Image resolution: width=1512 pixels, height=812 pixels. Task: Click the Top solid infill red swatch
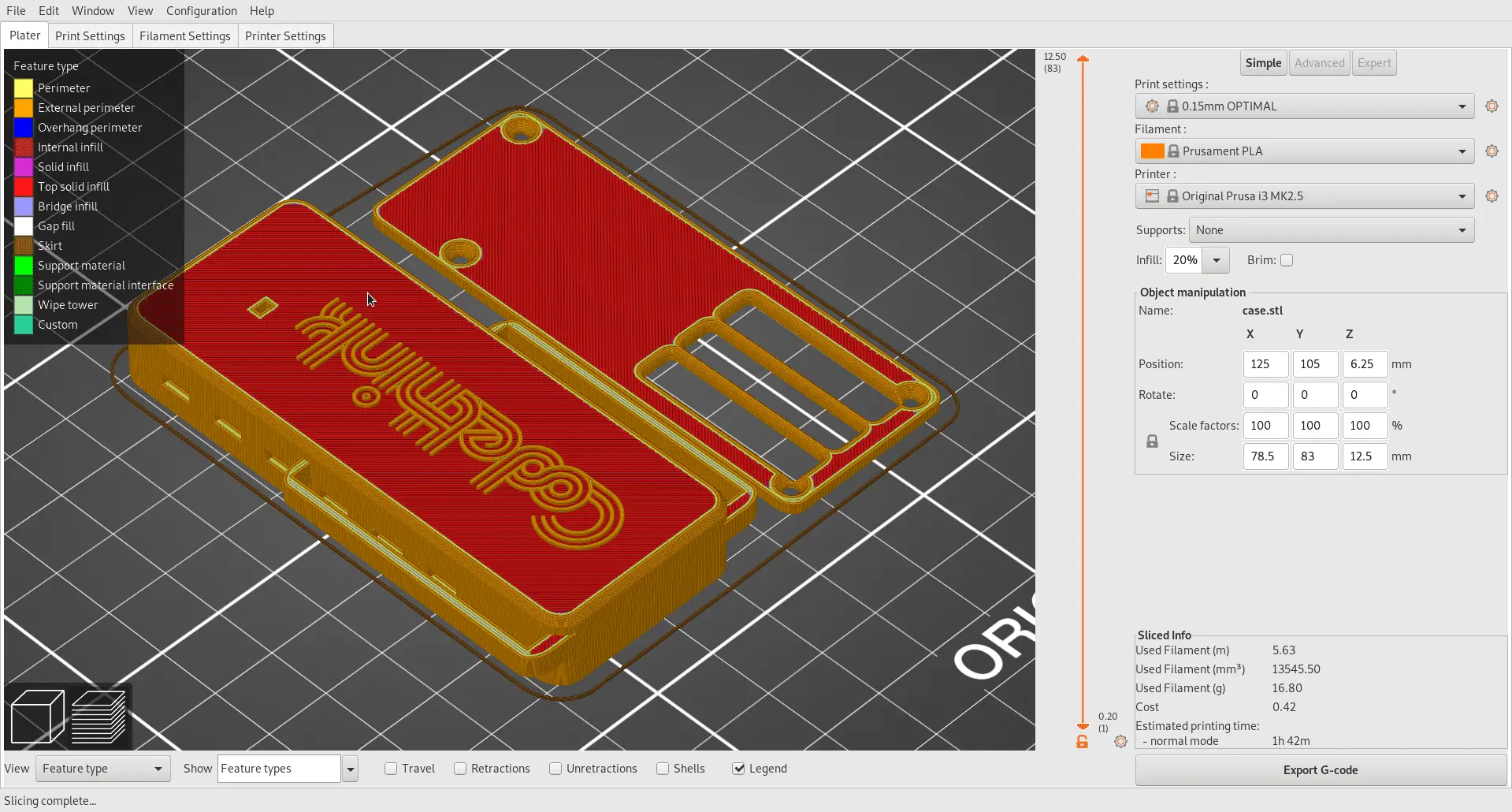tap(24, 187)
